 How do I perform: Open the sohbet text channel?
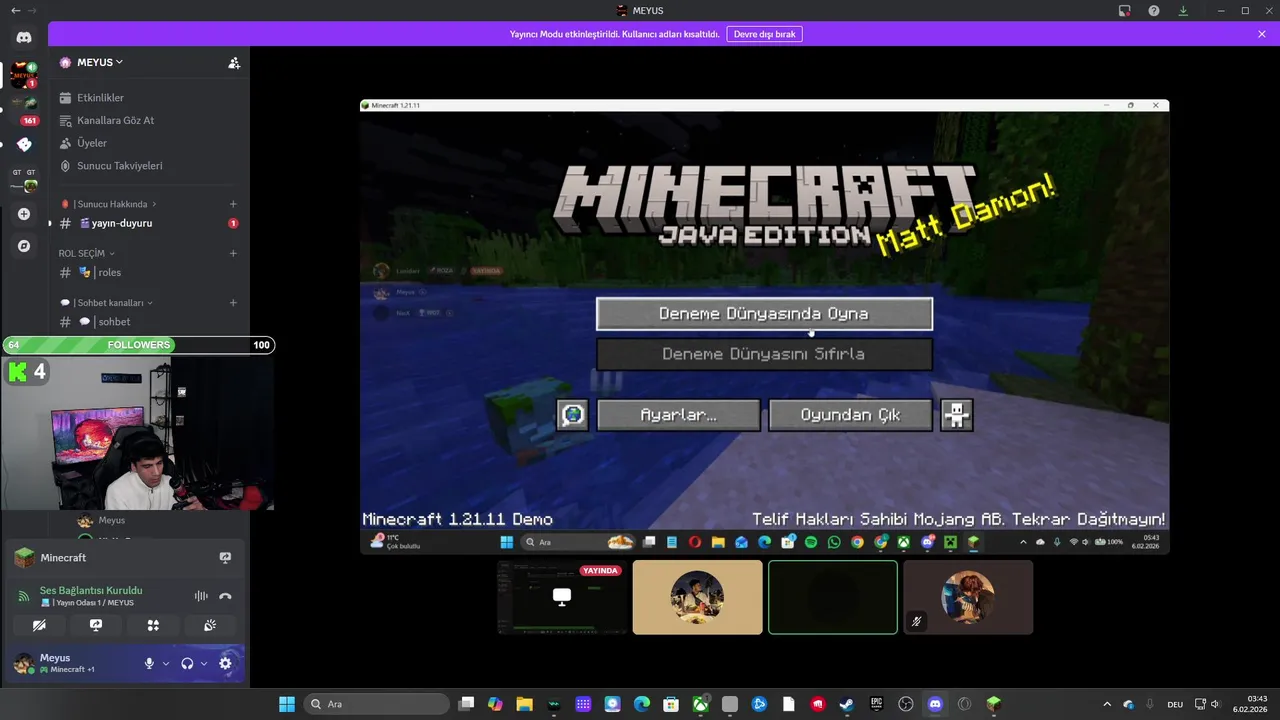coord(148,322)
